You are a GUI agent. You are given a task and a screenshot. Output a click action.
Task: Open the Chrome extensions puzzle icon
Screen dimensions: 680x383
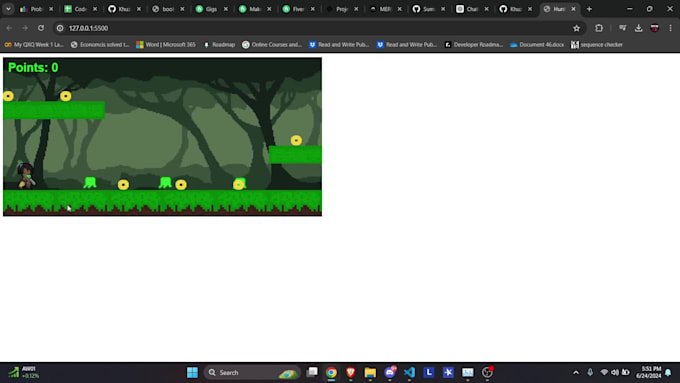click(599, 28)
